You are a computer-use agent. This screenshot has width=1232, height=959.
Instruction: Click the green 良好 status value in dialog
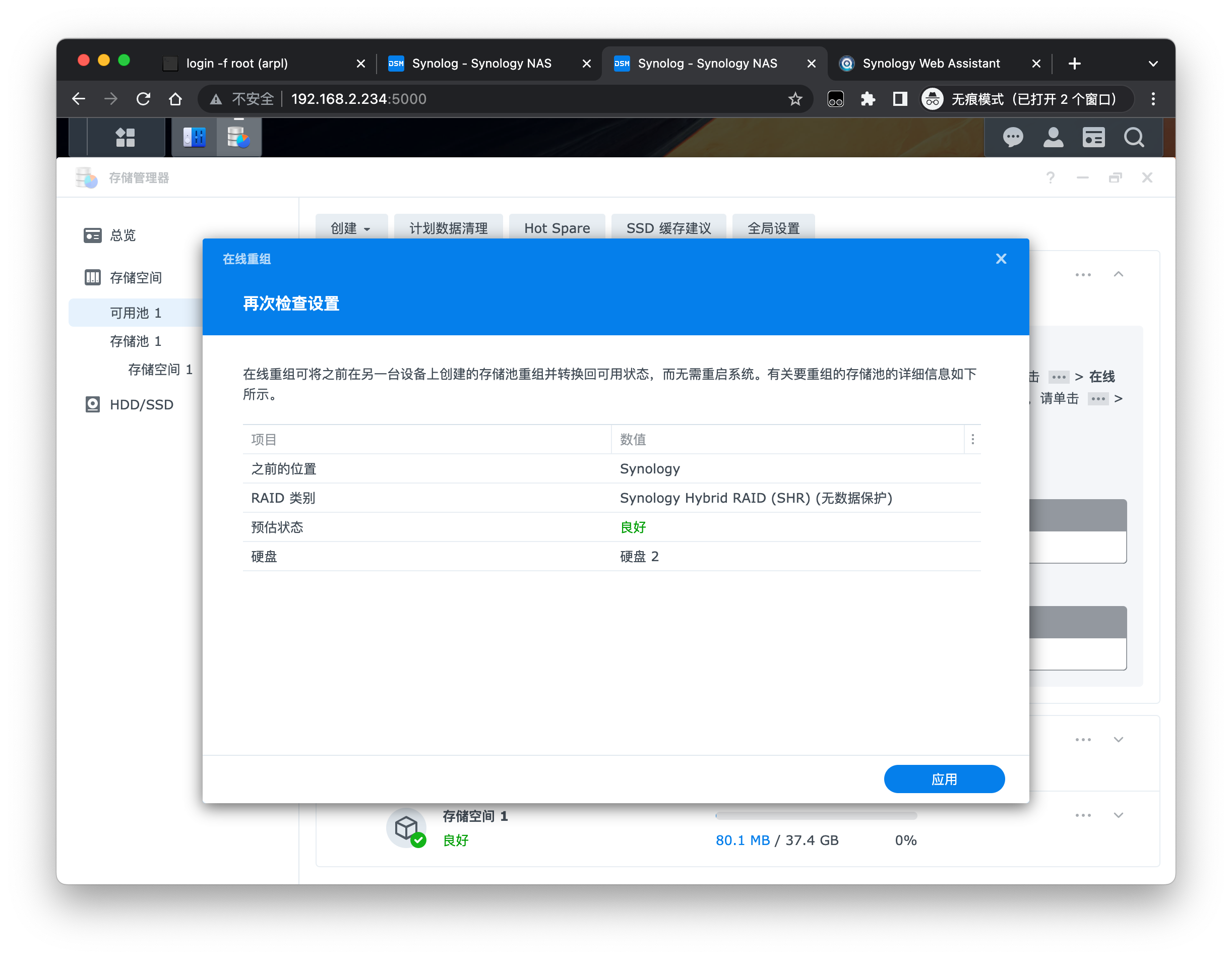(x=633, y=527)
